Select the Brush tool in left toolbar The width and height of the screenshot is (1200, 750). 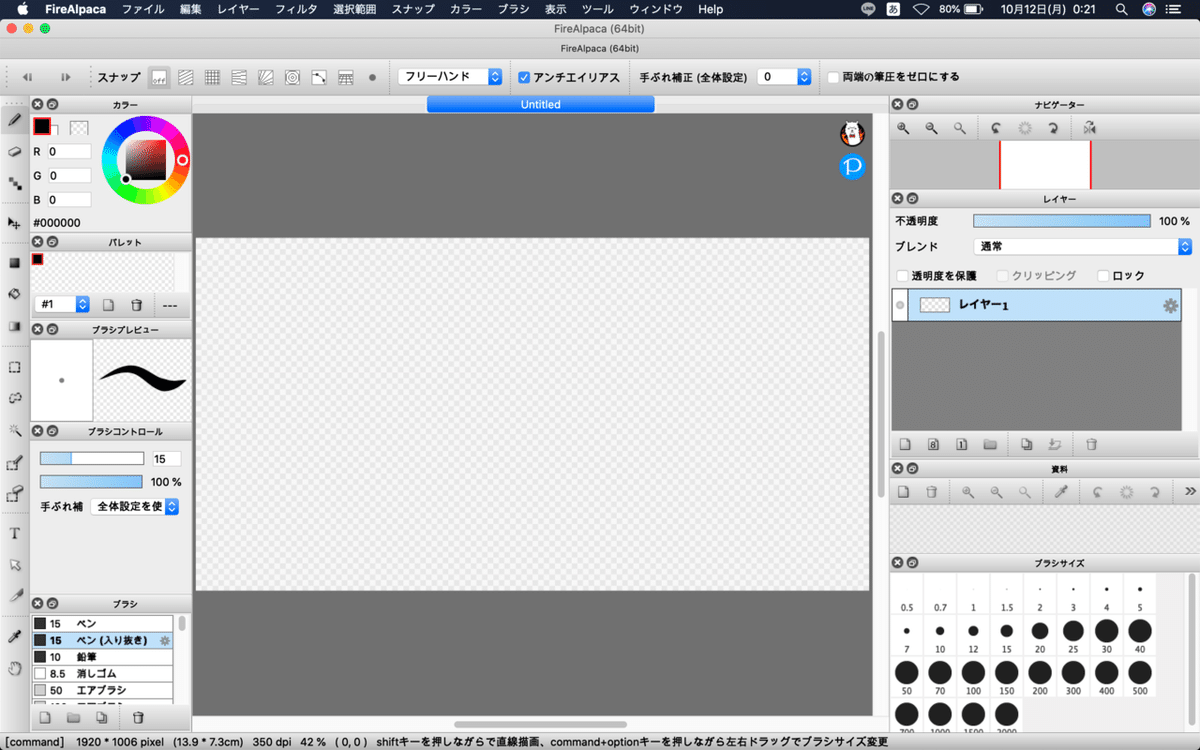[x=14, y=120]
